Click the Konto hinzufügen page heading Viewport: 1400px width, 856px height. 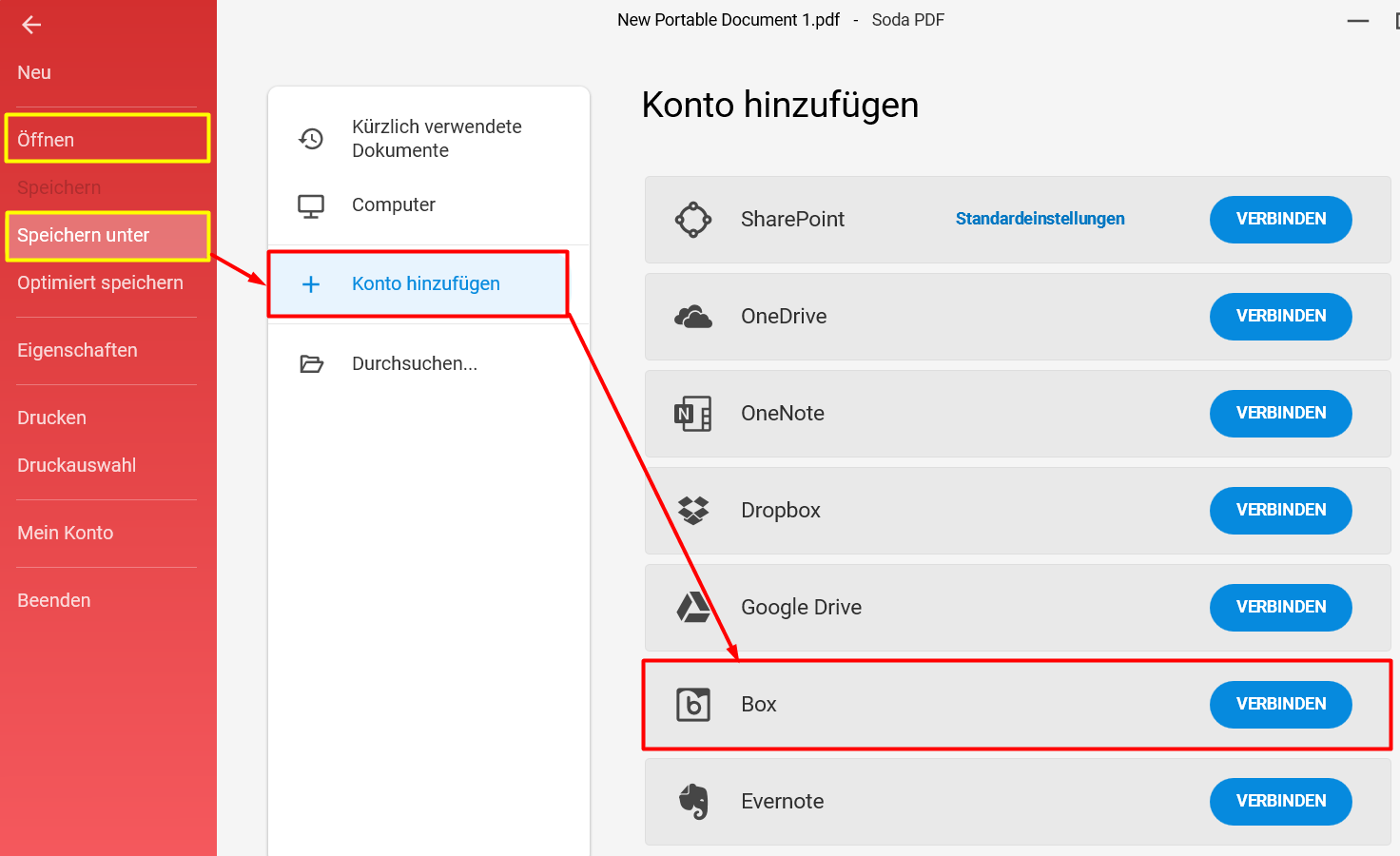tap(780, 105)
